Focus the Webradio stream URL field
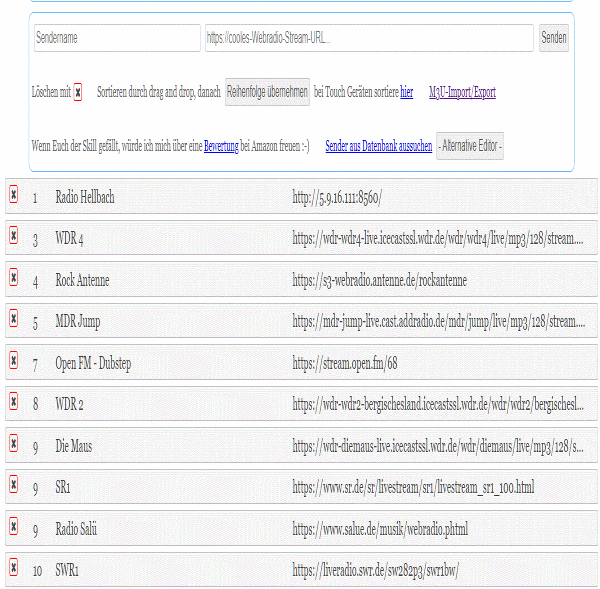 (x=369, y=38)
